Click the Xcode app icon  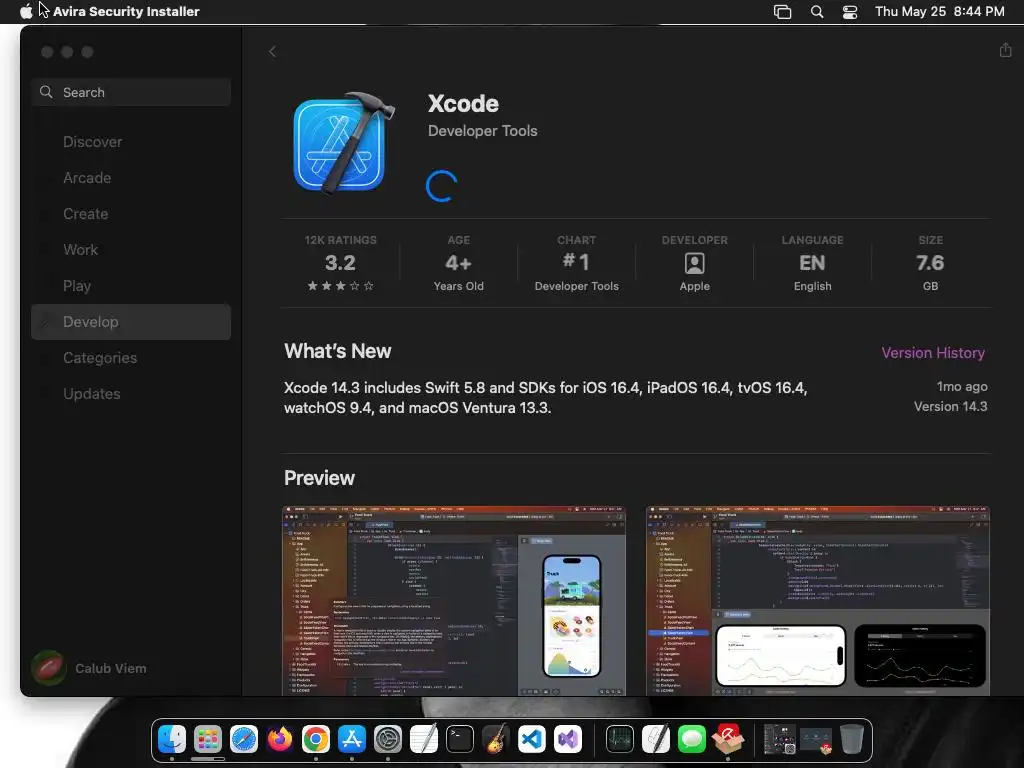tap(344, 143)
